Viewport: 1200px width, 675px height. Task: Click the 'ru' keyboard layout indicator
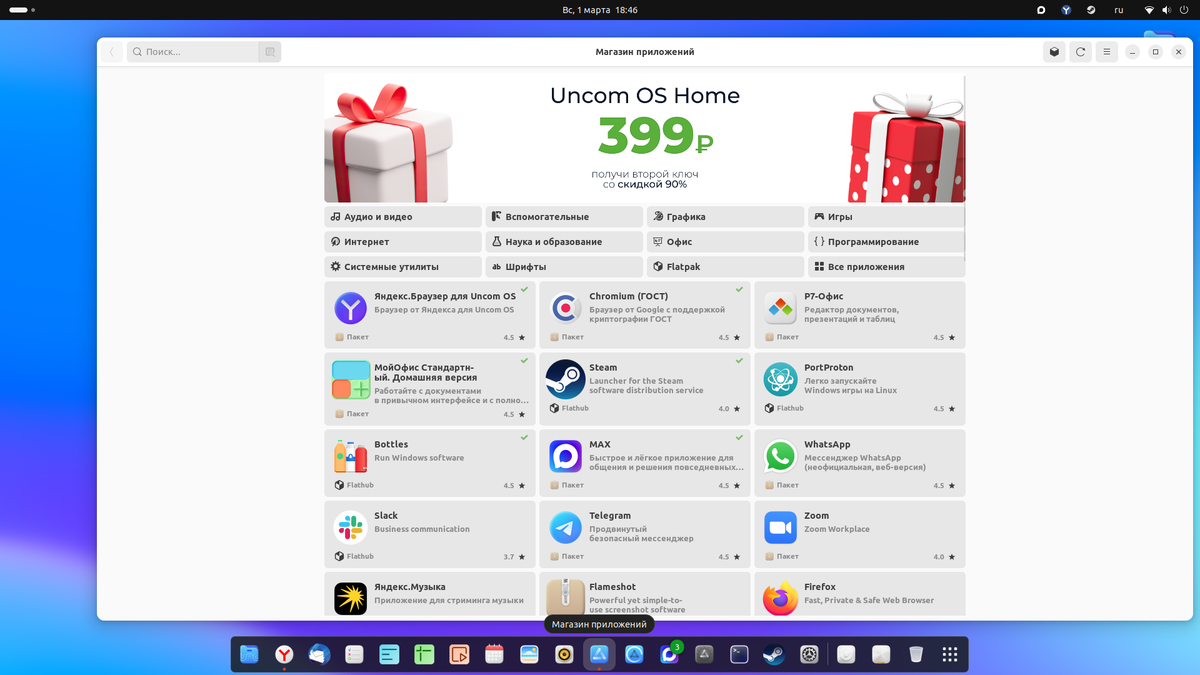[x=1119, y=10]
